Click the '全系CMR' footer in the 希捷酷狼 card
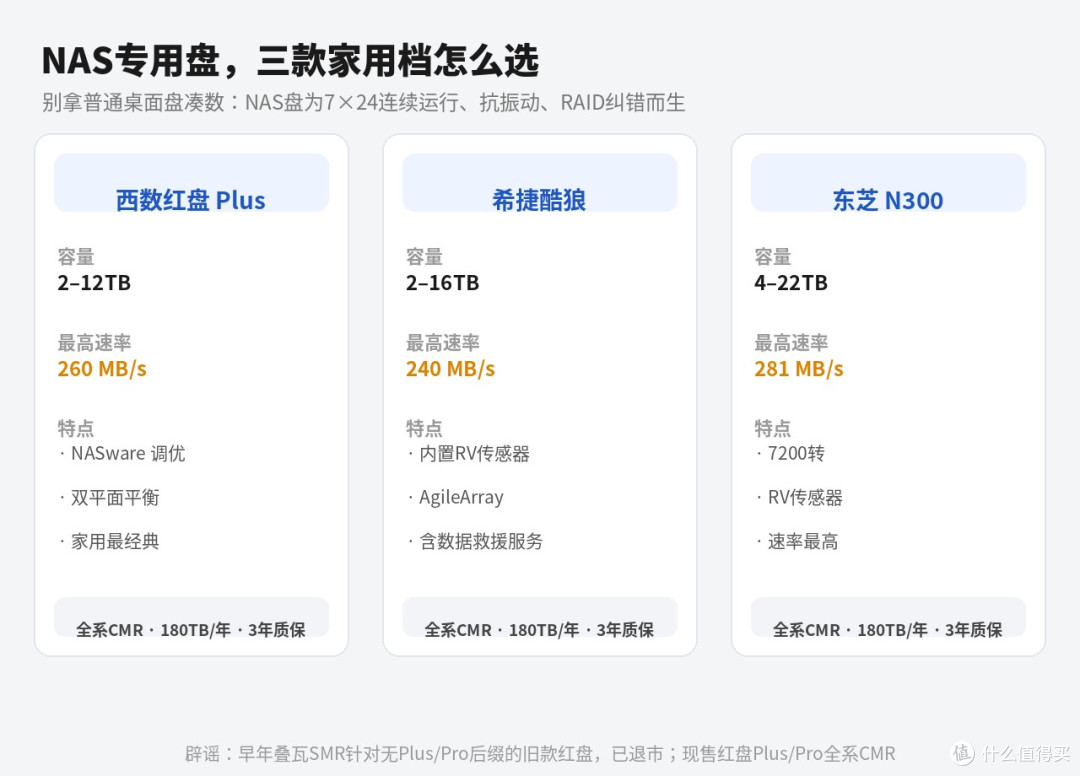Viewport: 1080px width, 776px height. [539, 618]
